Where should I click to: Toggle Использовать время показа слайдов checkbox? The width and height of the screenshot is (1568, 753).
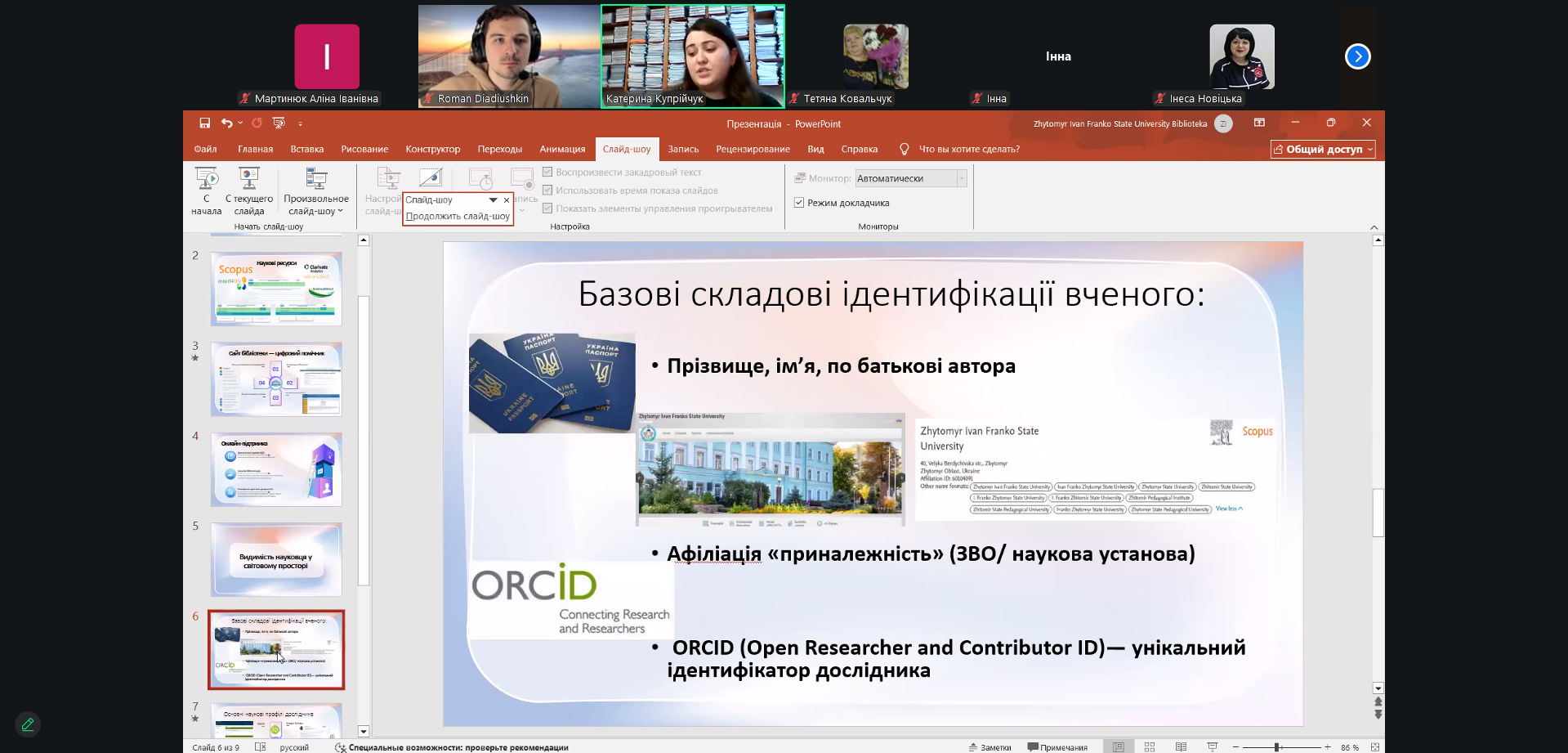coord(547,190)
